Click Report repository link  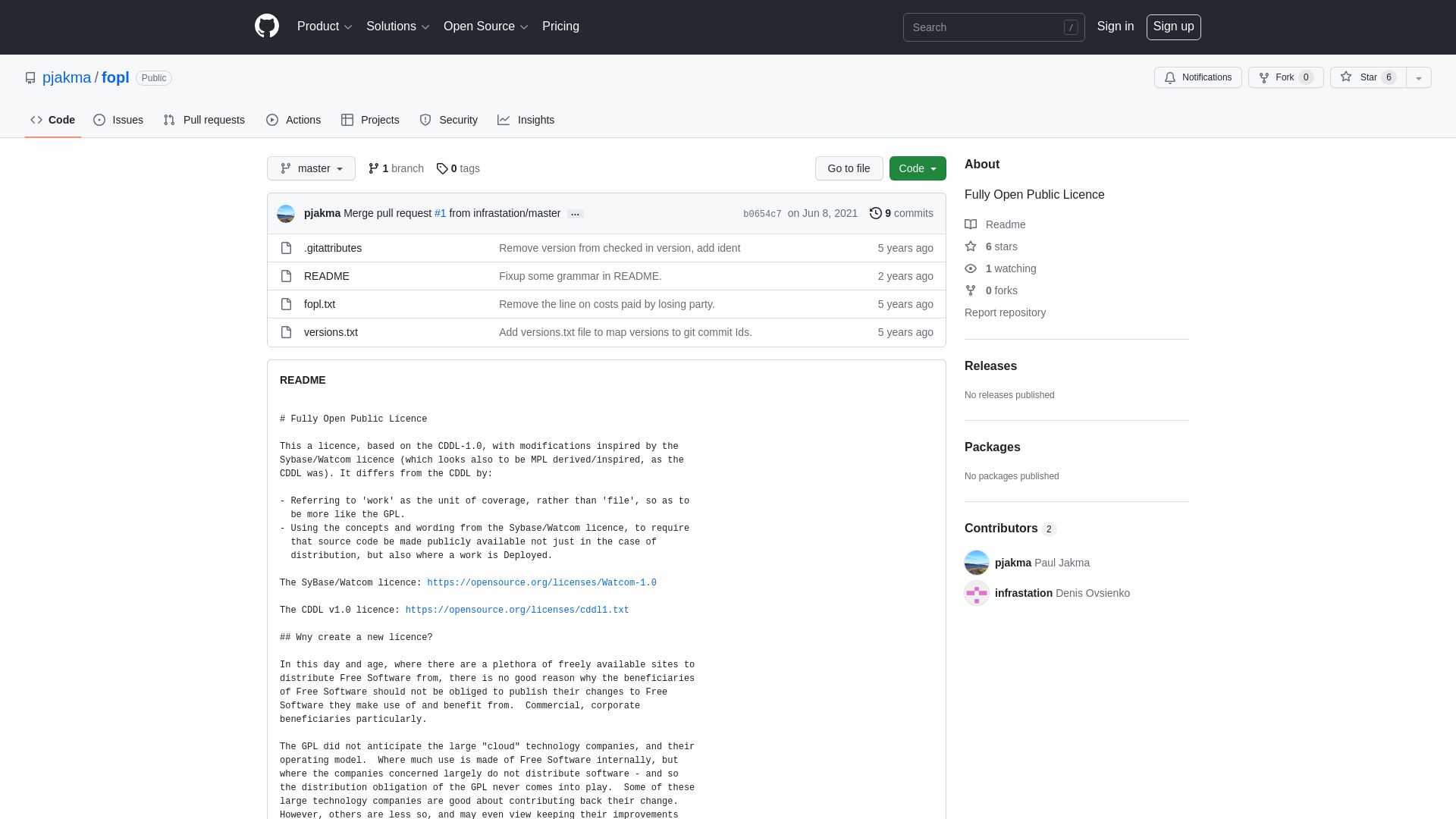tap(1005, 312)
